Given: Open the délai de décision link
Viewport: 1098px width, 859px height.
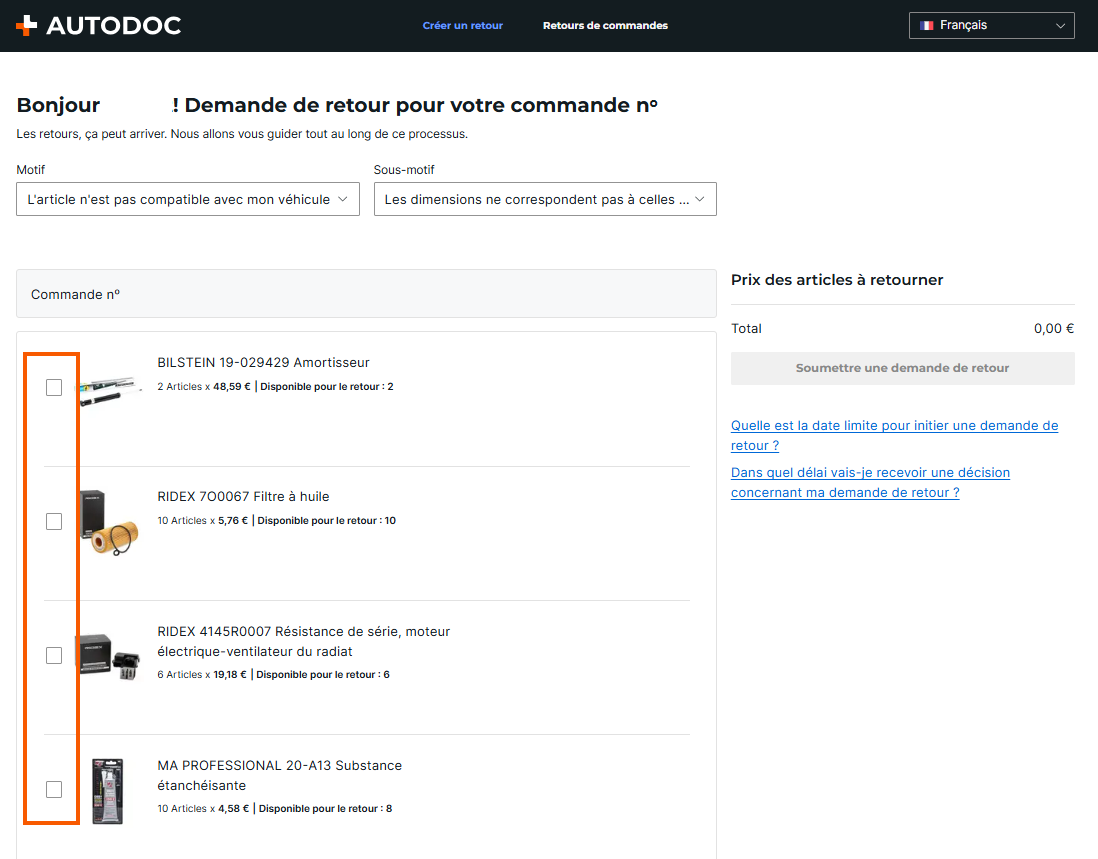Looking at the screenshot, I should (x=870, y=482).
